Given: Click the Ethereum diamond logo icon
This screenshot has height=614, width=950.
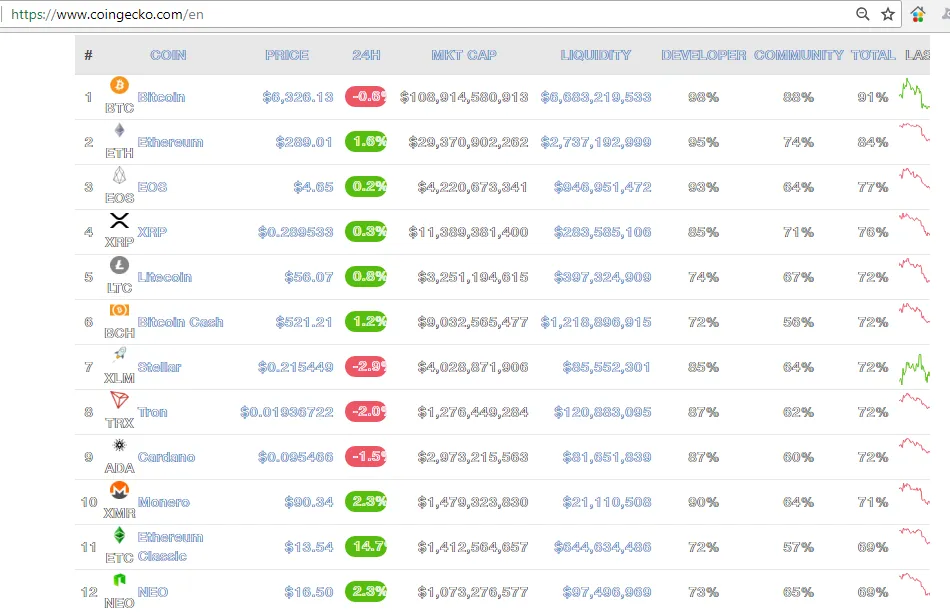Looking at the screenshot, I should tap(119, 130).
